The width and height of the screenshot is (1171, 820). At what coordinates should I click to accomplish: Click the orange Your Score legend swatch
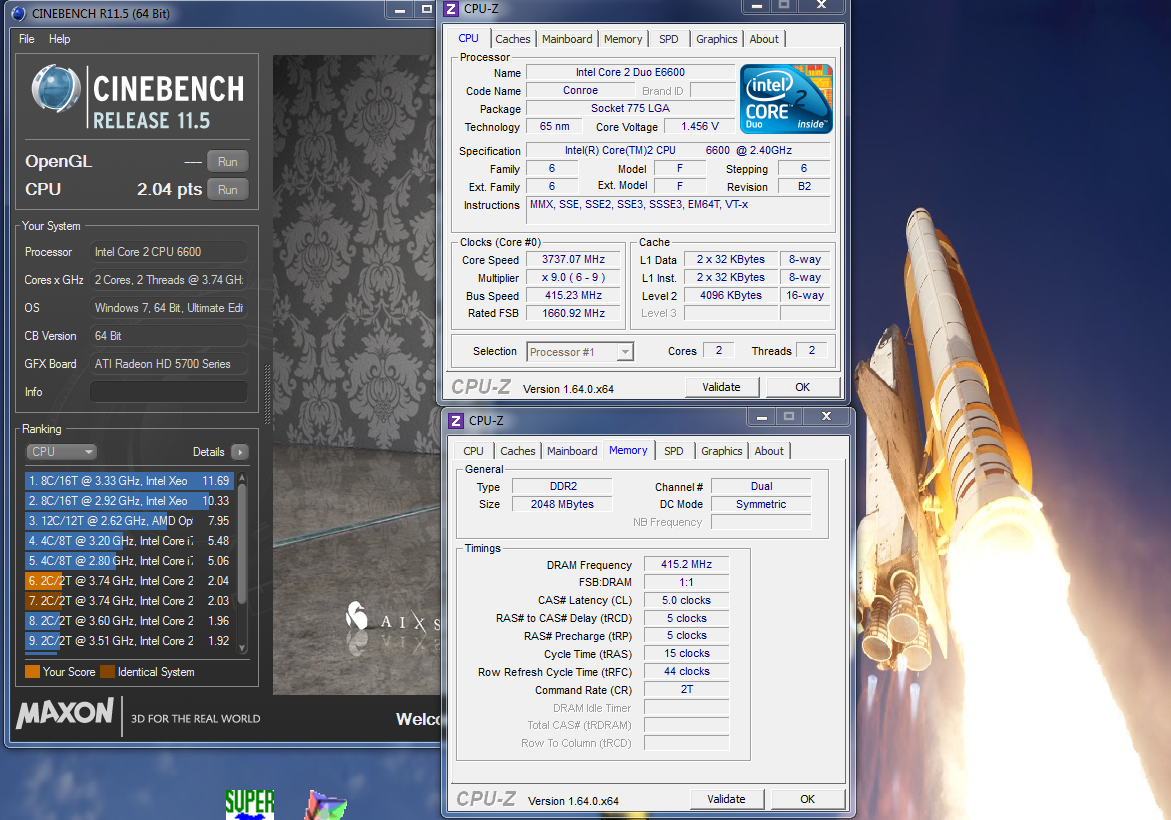click(x=32, y=671)
